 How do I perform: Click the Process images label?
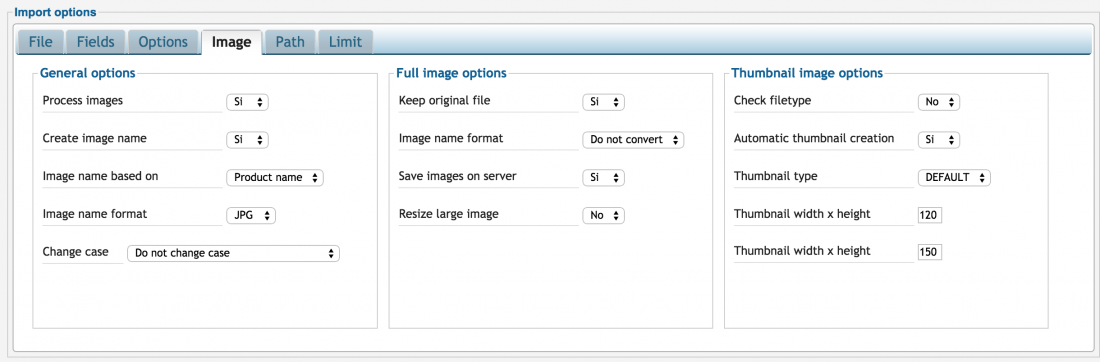click(x=83, y=100)
